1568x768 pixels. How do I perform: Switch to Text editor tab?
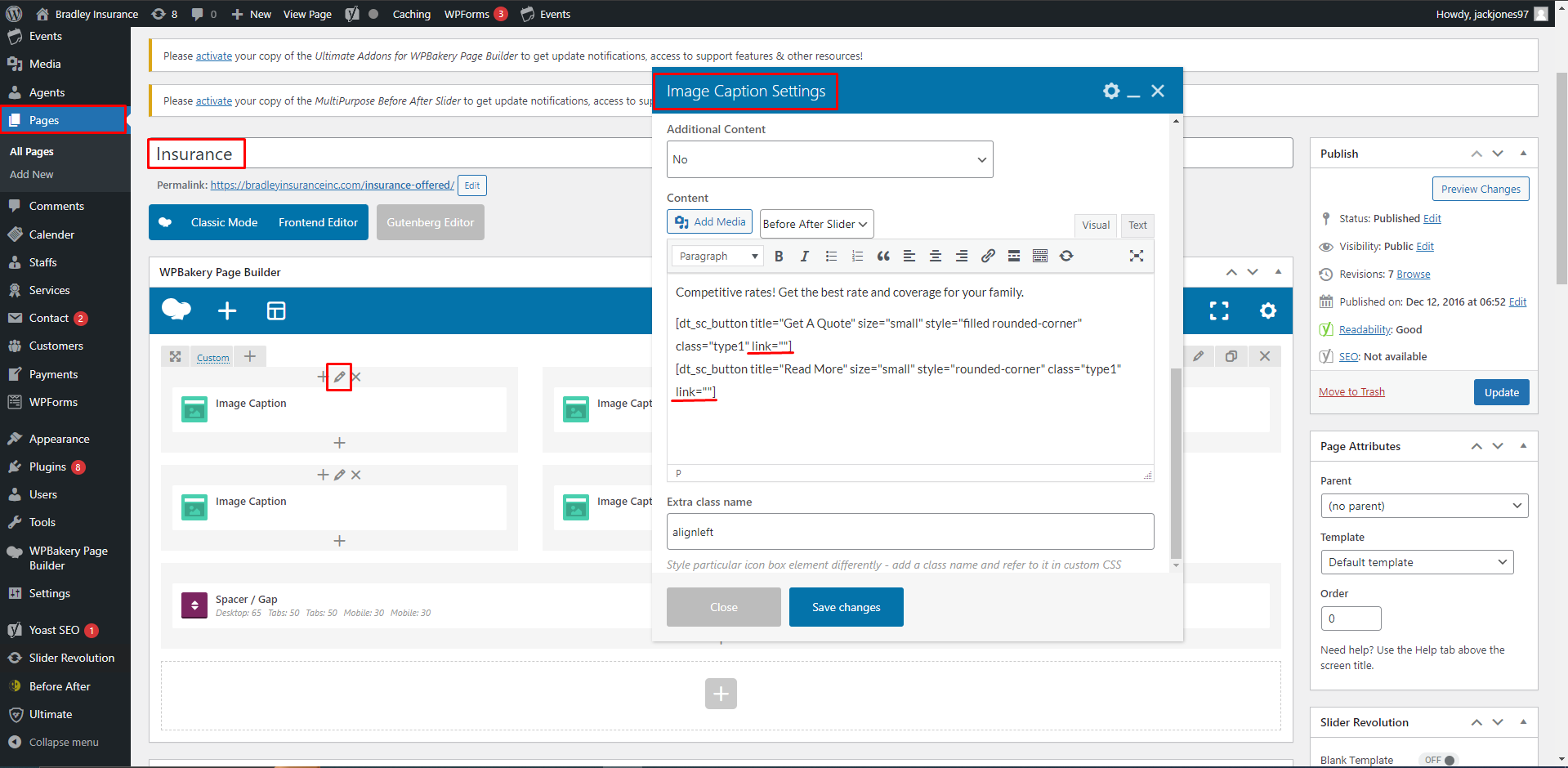(1137, 225)
